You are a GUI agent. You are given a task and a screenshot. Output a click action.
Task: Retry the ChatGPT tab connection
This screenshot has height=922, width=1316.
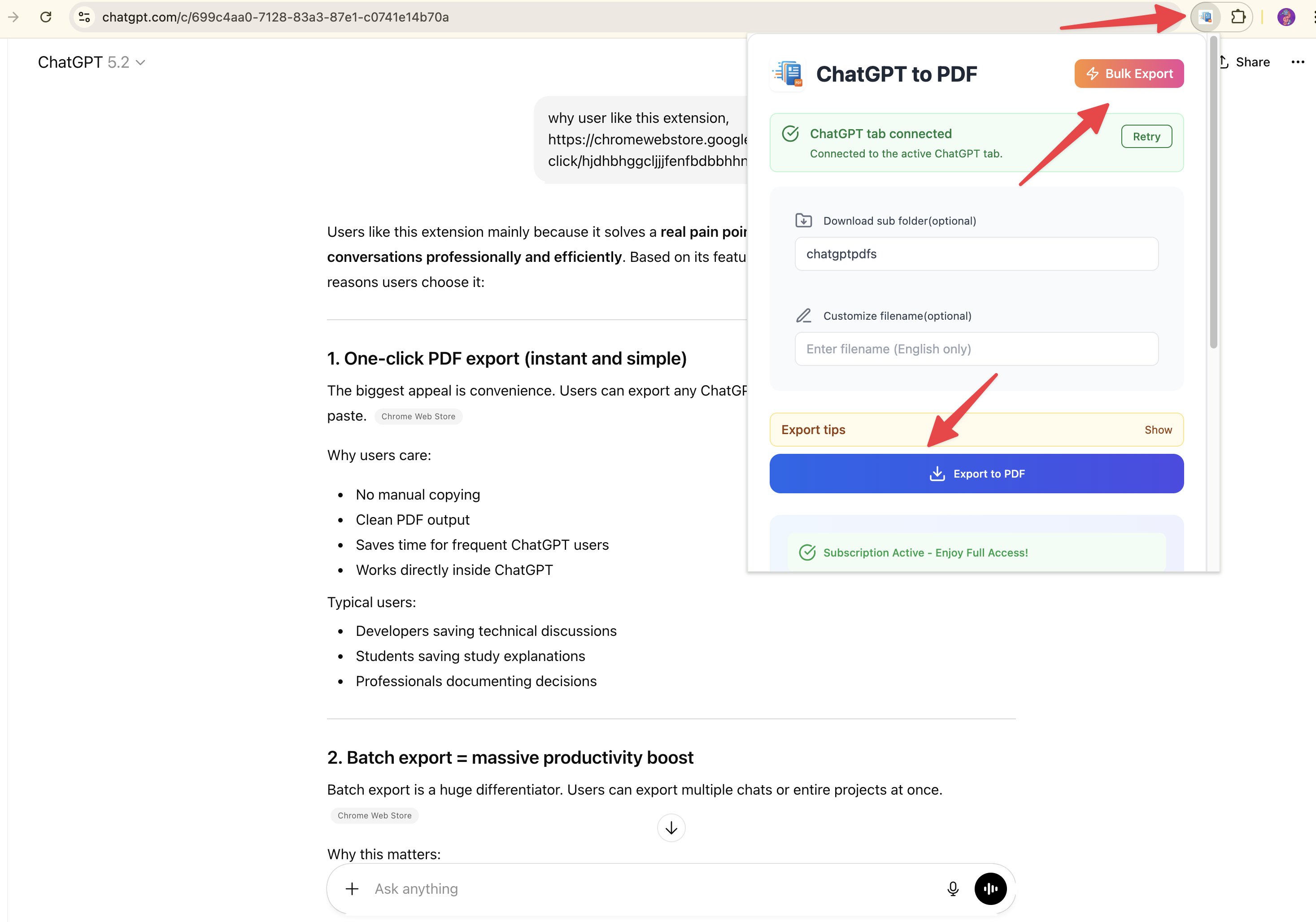click(x=1146, y=136)
